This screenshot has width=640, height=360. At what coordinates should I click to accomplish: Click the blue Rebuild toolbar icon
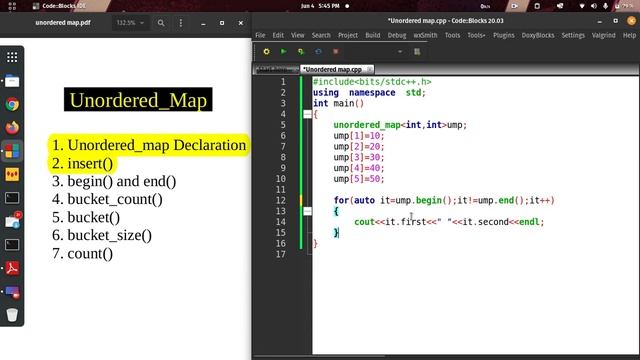pos(318,51)
